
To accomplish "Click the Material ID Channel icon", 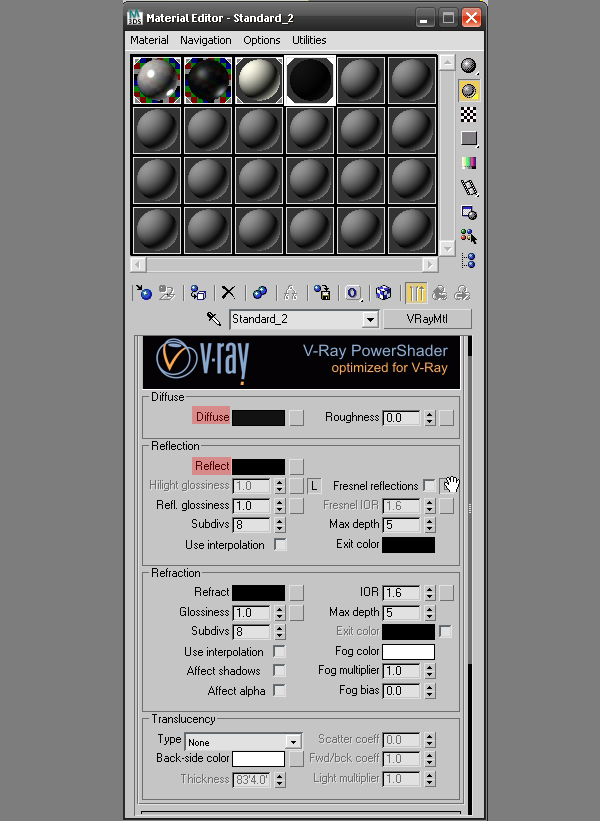I will (353, 293).
